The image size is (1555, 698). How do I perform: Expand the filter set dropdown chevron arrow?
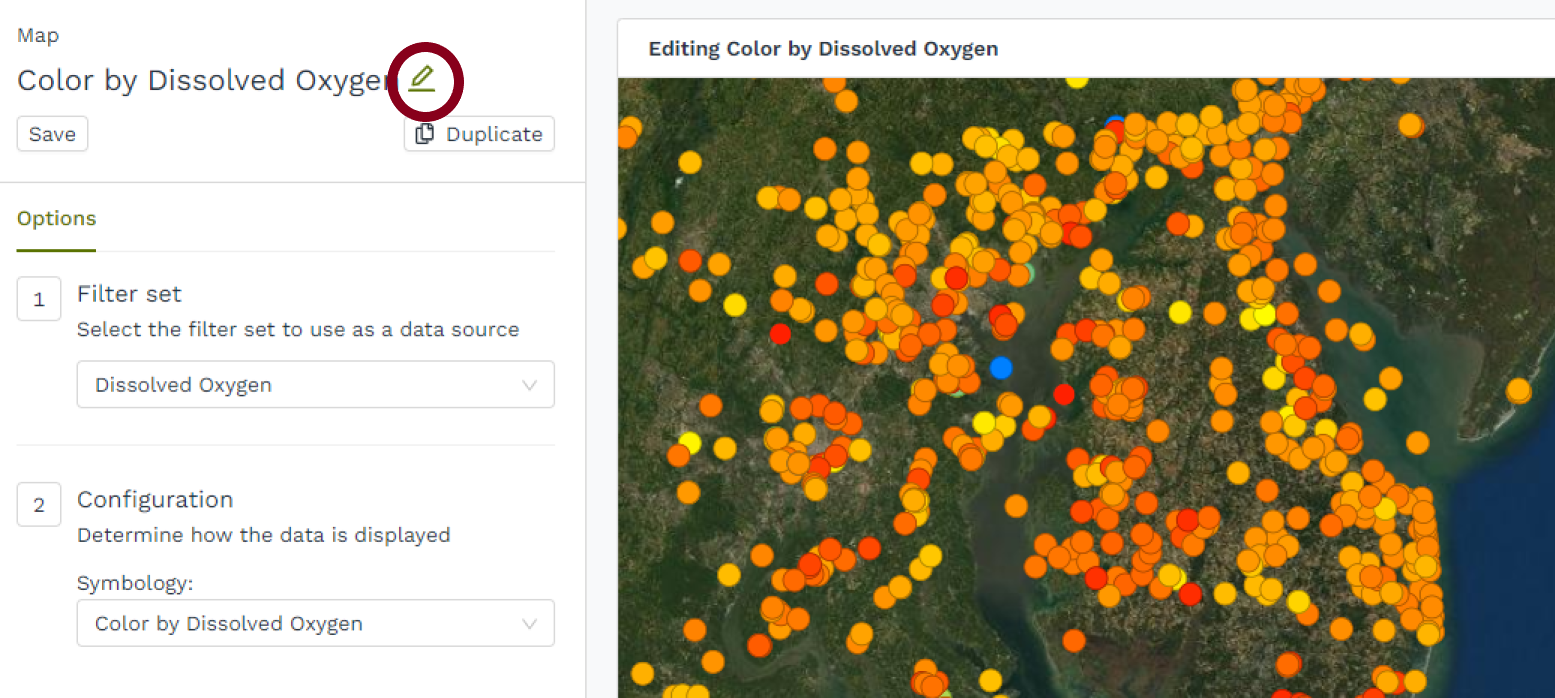coord(530,385)
